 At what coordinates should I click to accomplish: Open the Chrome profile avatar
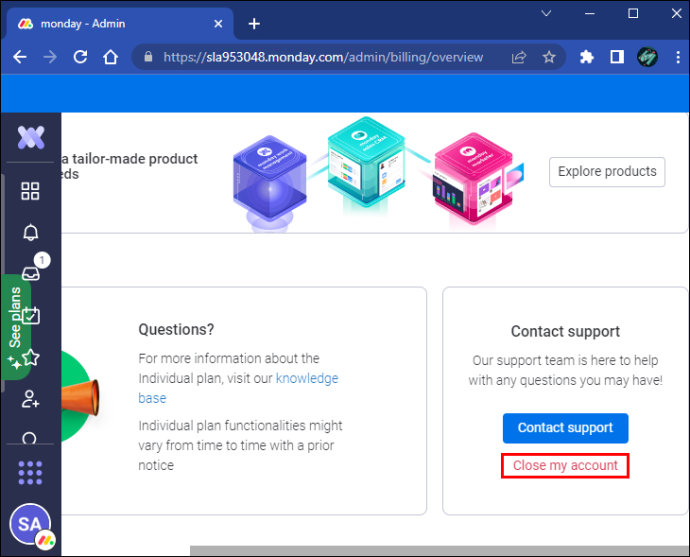tap(647, 57)
